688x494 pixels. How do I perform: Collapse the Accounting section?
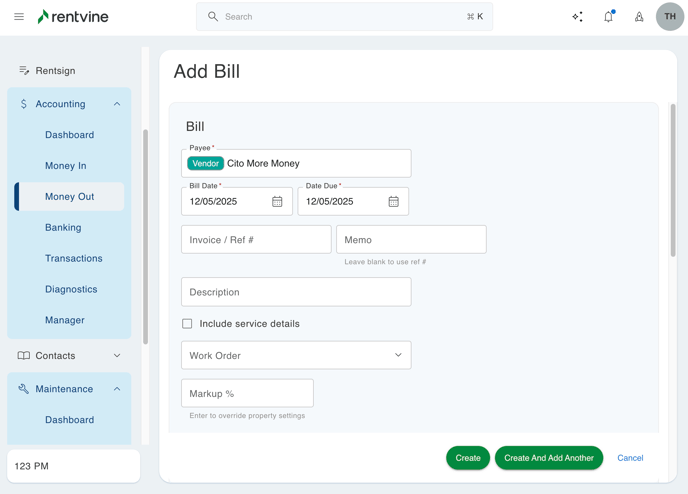coord(117,104)
